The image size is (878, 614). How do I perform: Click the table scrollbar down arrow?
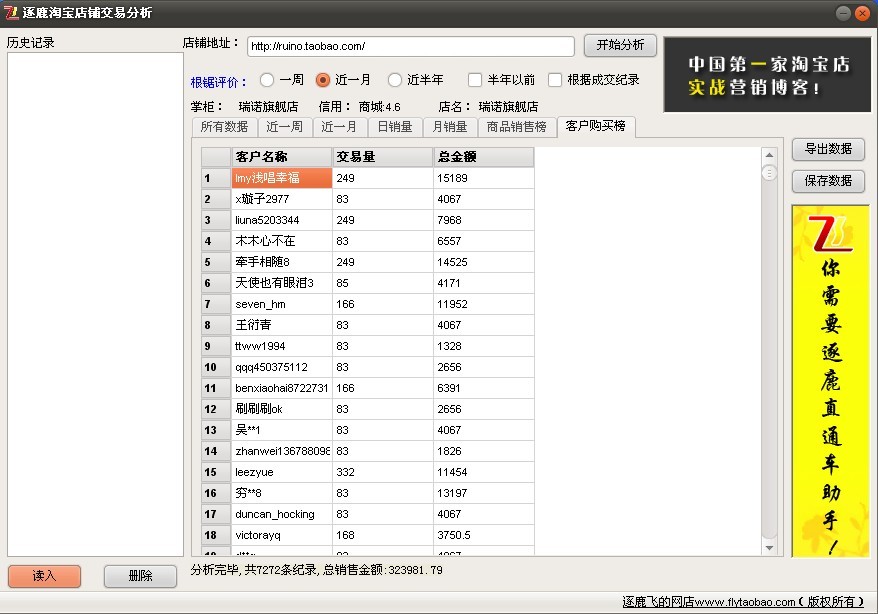coord(769,548)
